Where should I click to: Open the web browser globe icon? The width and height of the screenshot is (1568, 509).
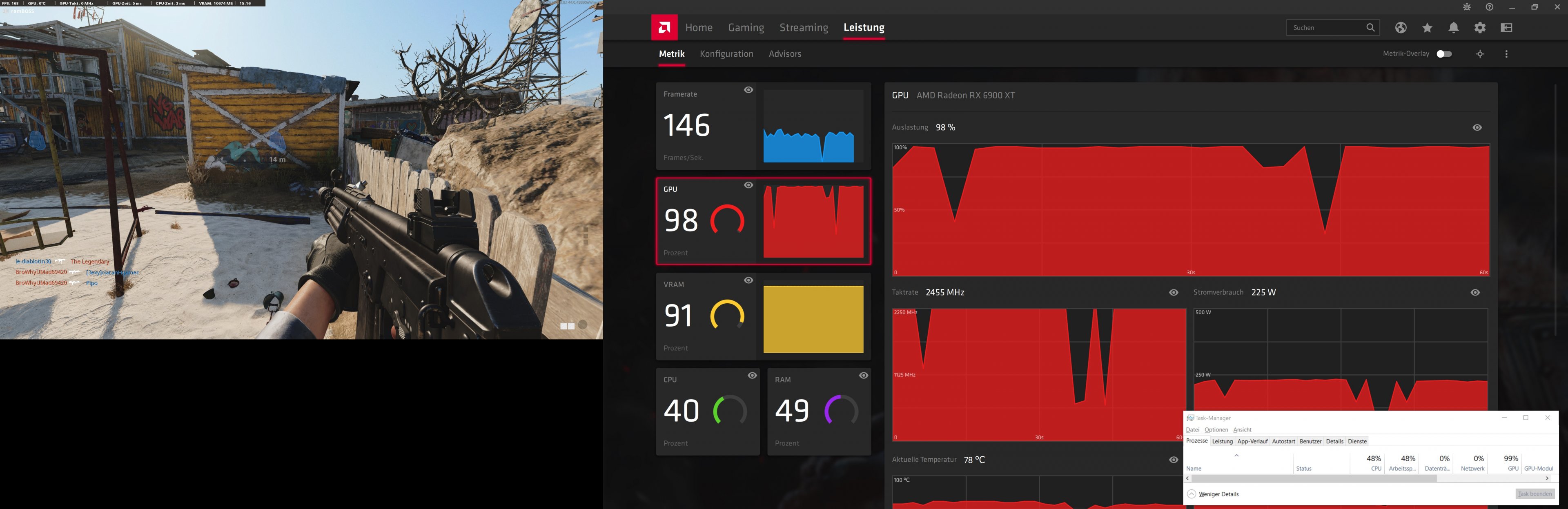pyautogui.click(x=1401, y=27)
